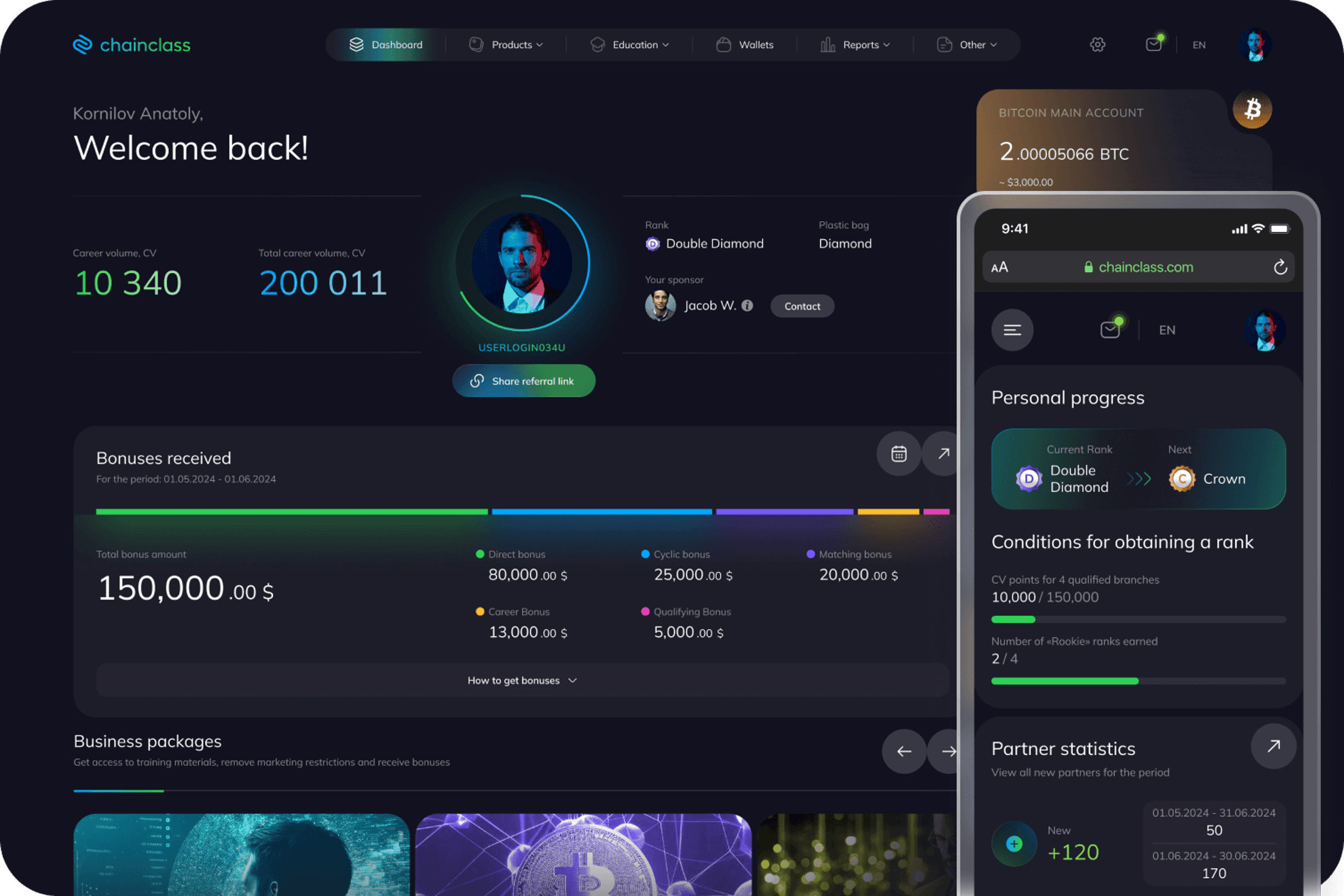This screenshot has width=1344, height=896.
Task: Open Partner statistics arrow icon
Action: click(x=1273, y=746)
